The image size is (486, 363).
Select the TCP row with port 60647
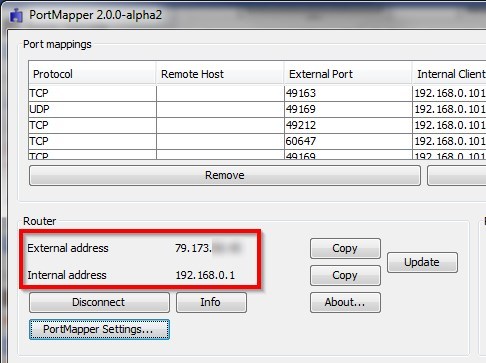[257, 141]
